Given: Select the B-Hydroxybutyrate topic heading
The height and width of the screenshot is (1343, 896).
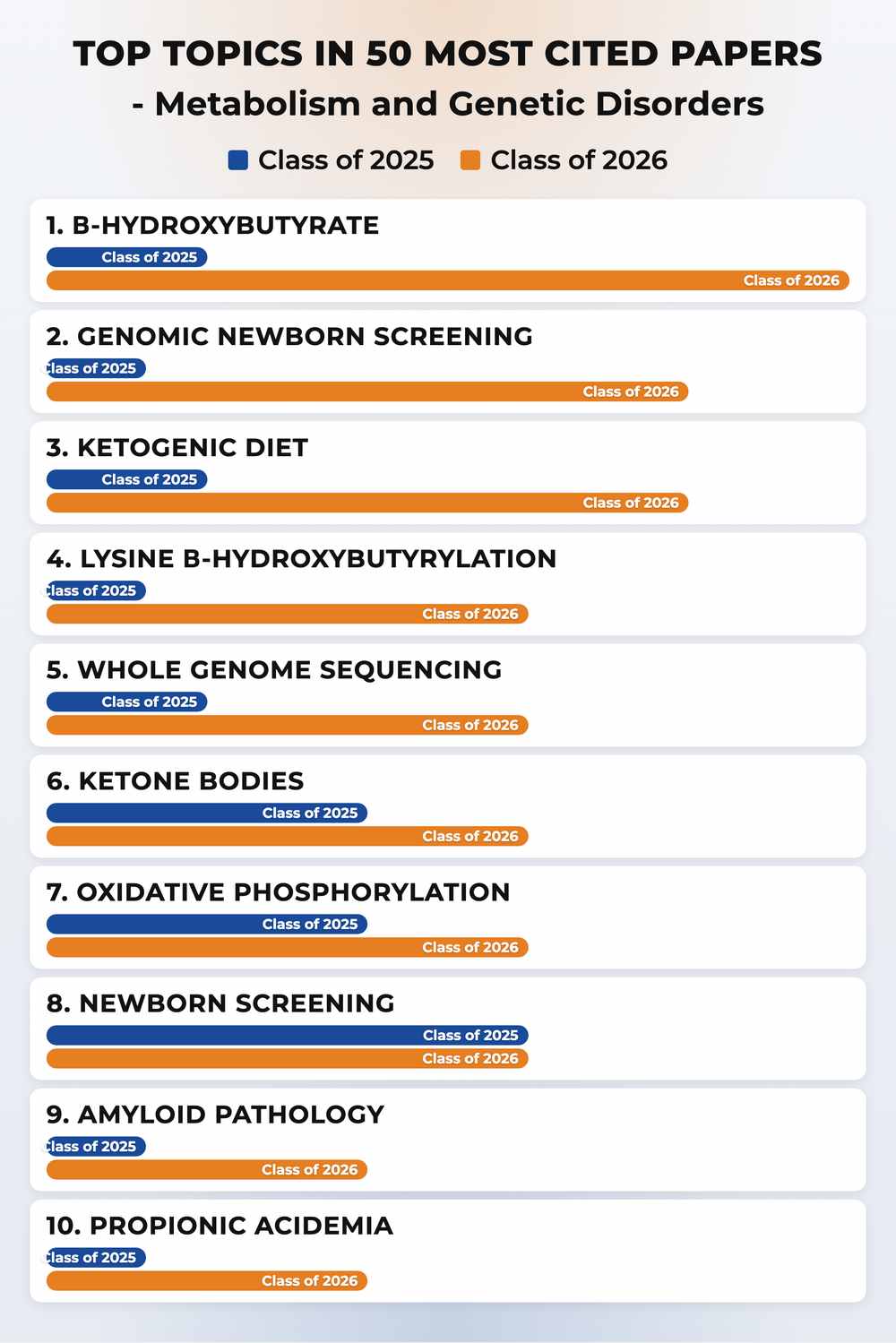Looking at the screenshot, I should 212,225.
